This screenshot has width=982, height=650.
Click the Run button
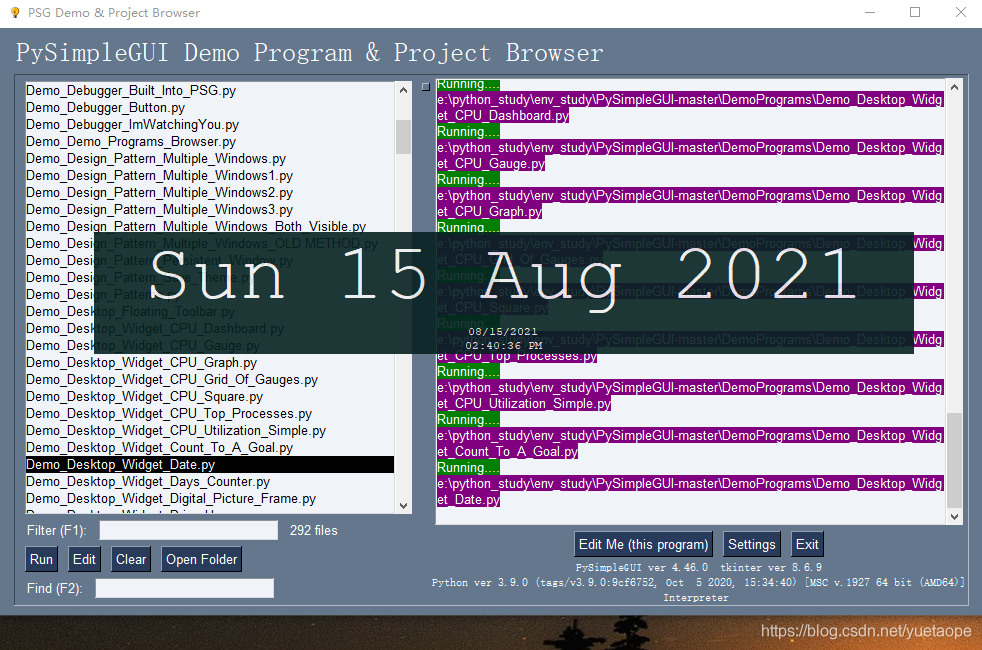point(41,559)
